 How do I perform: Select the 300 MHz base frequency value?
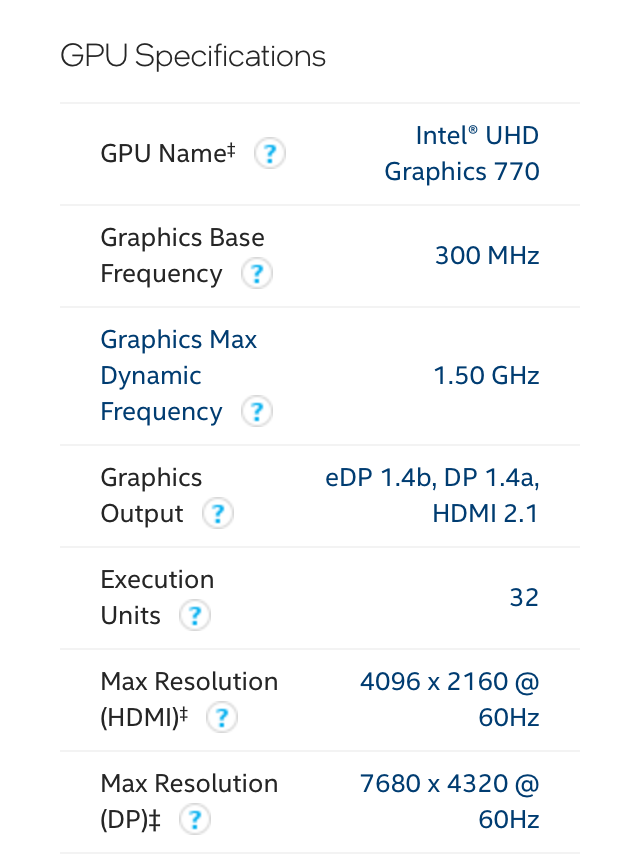point(487,255)
